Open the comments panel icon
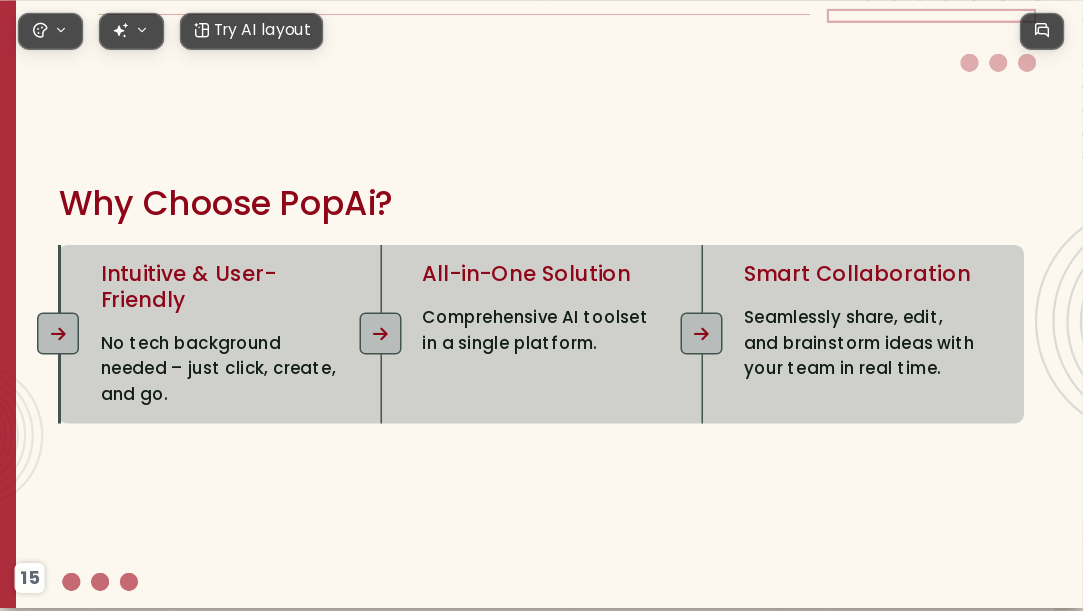 tap(1042, 31)
